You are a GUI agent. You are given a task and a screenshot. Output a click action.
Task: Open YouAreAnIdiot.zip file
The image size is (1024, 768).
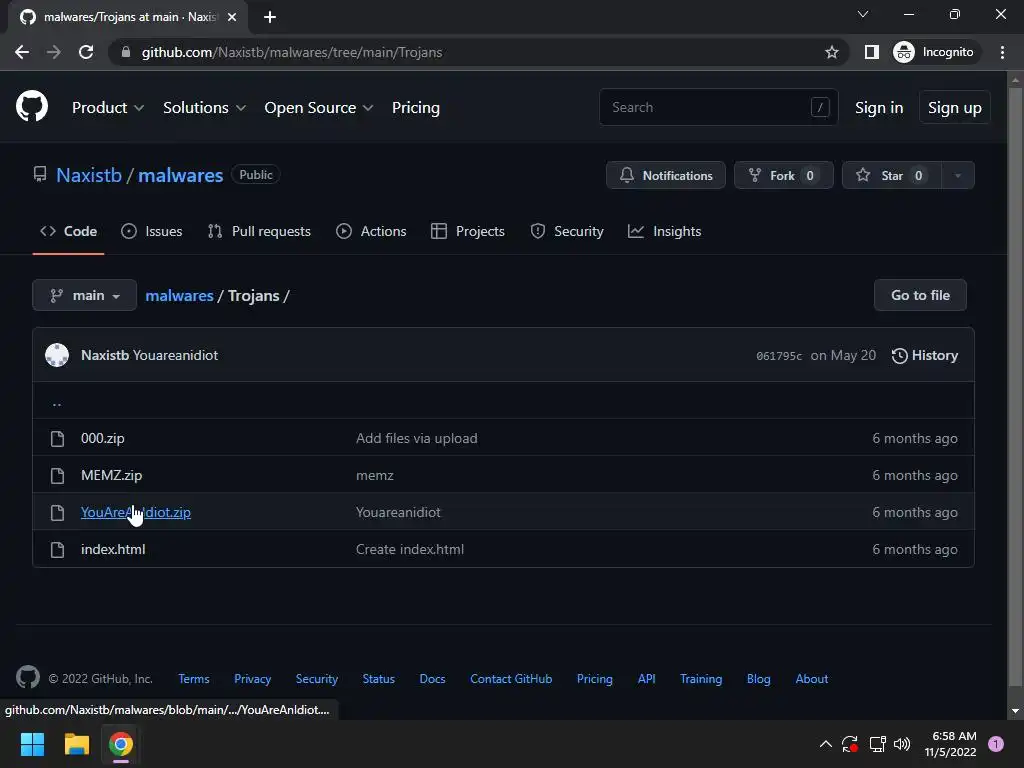click(136, 513)
